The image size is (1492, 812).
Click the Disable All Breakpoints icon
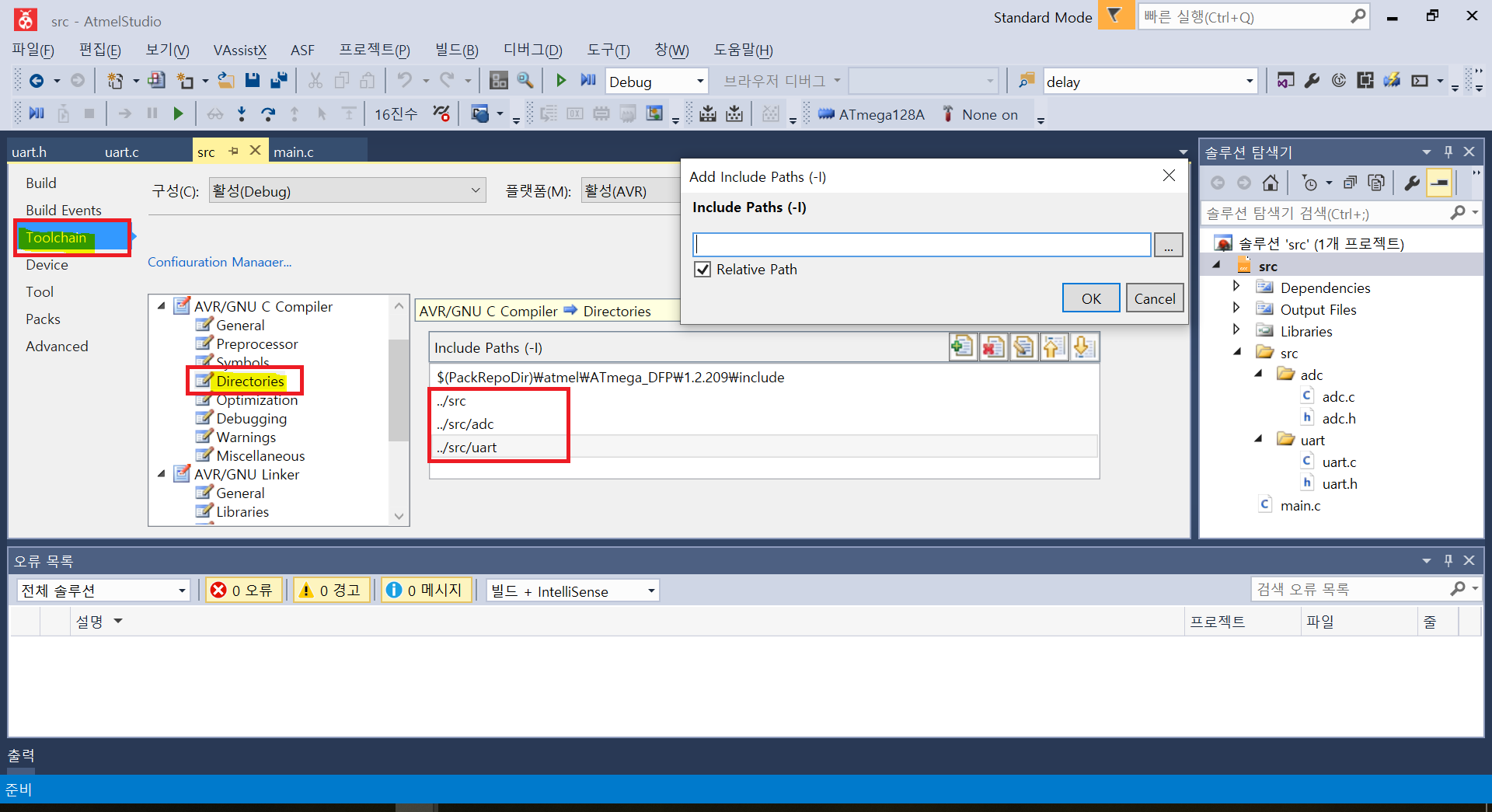coord(441,114)
